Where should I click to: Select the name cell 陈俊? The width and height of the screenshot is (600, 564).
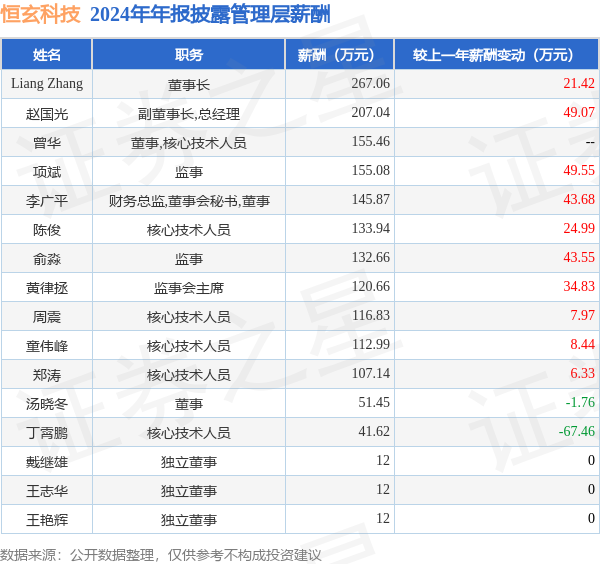[47, 230]
